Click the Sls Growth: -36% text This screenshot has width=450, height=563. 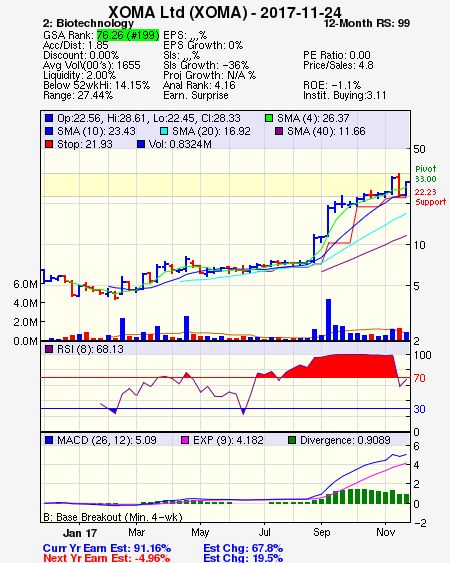[x=206, y=65]
